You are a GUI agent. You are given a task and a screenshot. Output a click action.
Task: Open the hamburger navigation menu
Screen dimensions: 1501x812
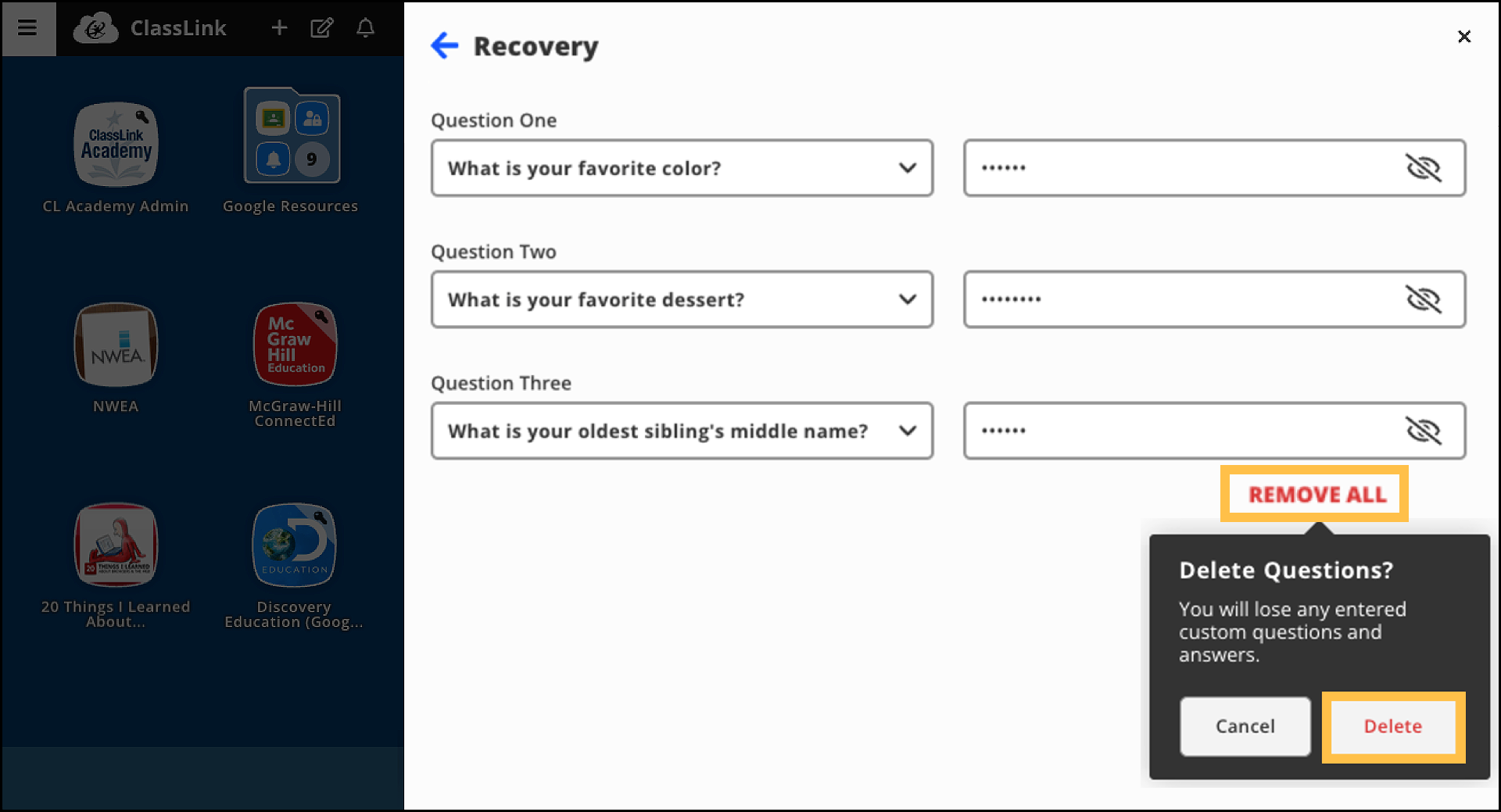coord(28,27)
